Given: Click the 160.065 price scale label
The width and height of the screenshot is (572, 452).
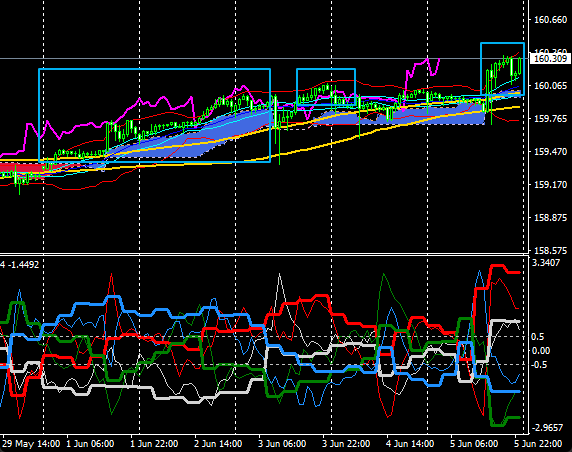Looking at the screenshot, I should (x=550, y=86).
